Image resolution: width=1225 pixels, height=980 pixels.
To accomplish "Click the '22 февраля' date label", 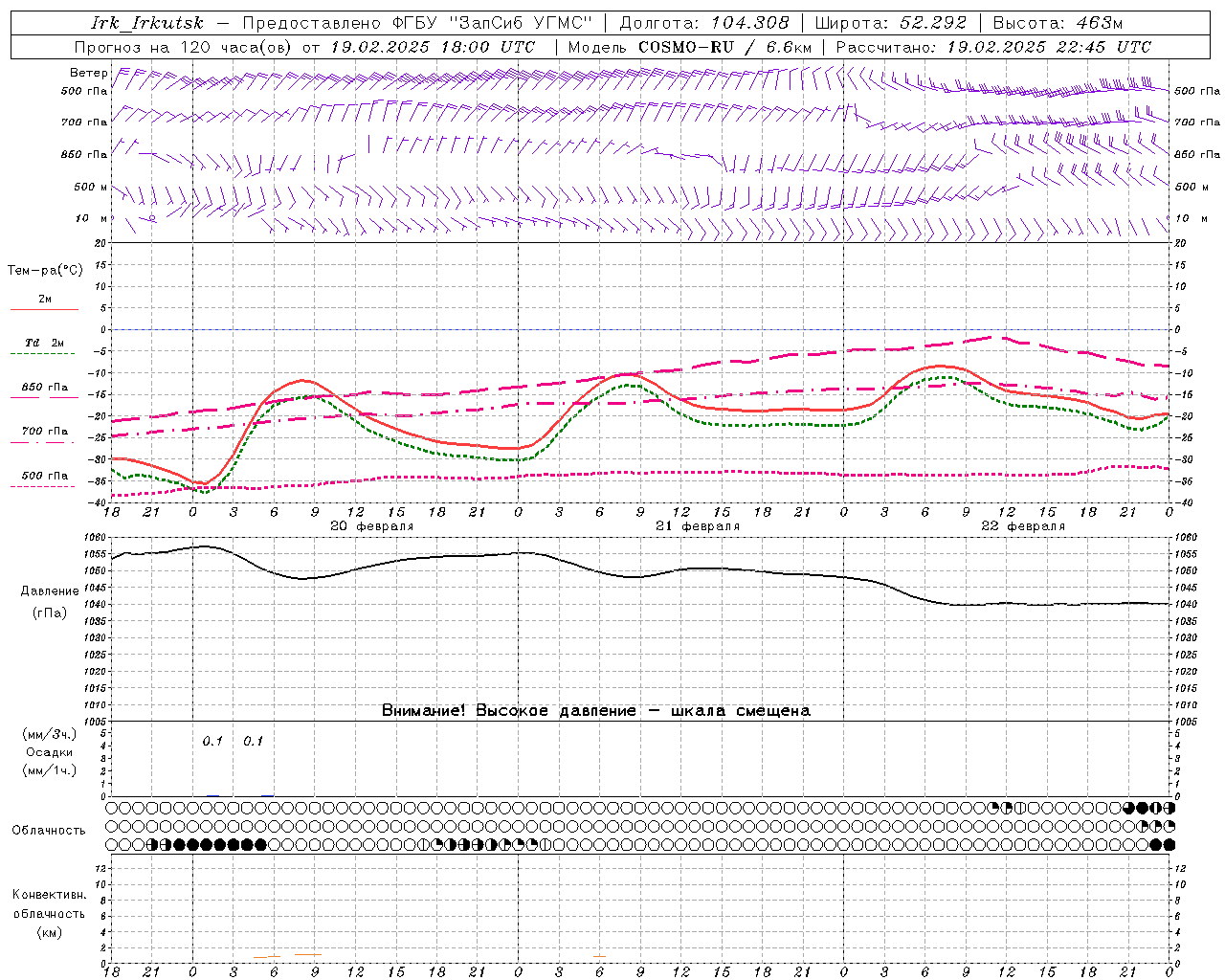I will [x=1023, y=526].
